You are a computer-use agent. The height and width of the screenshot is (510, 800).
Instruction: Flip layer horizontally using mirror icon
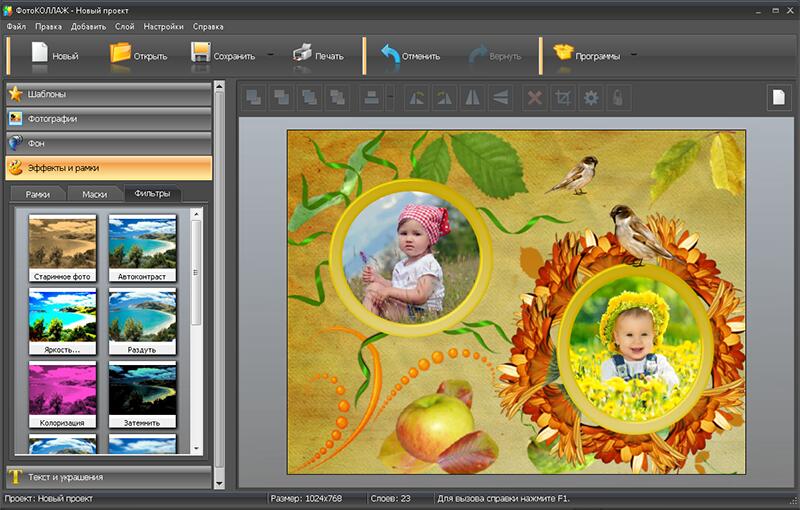coord(473,97)
